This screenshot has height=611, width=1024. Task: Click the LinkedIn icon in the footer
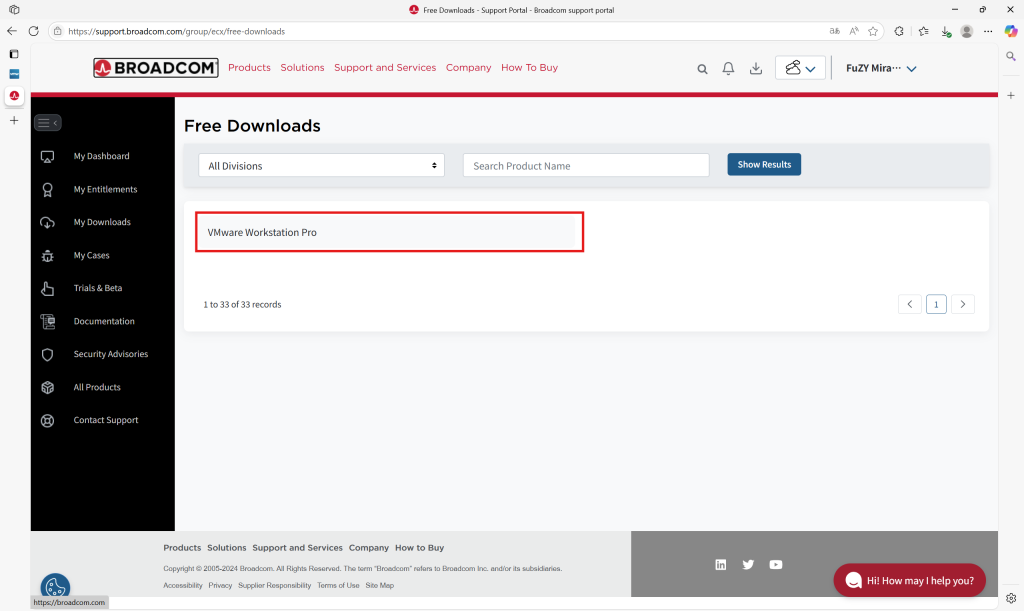pyautogui.click(x=720, y=565)
